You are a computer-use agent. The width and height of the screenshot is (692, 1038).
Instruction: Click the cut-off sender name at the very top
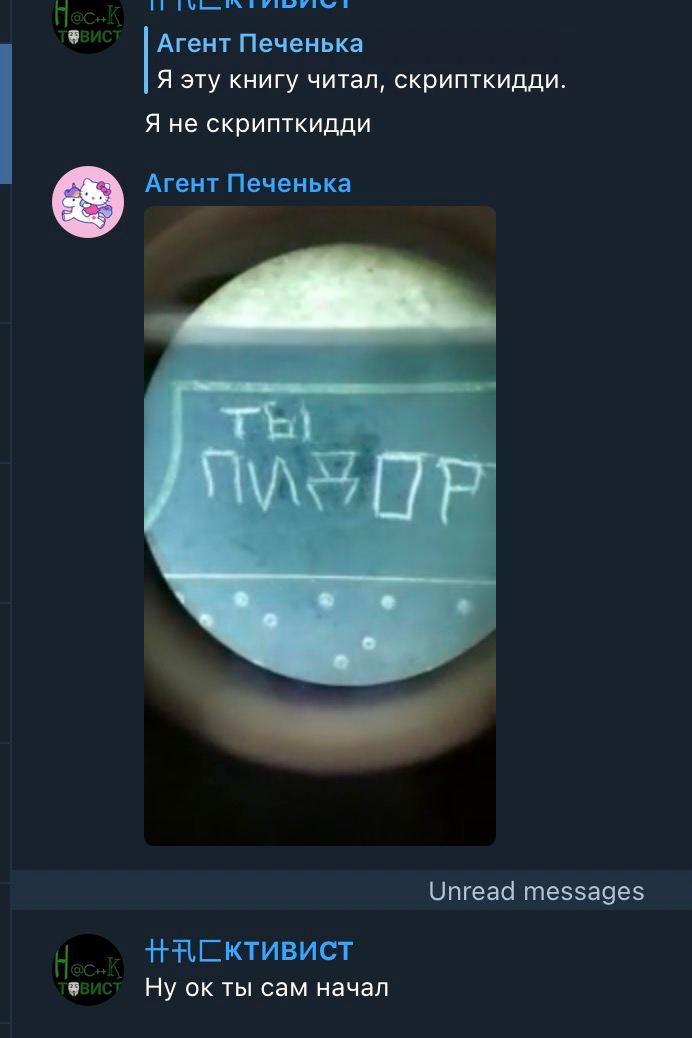click(x=249, y=5)
